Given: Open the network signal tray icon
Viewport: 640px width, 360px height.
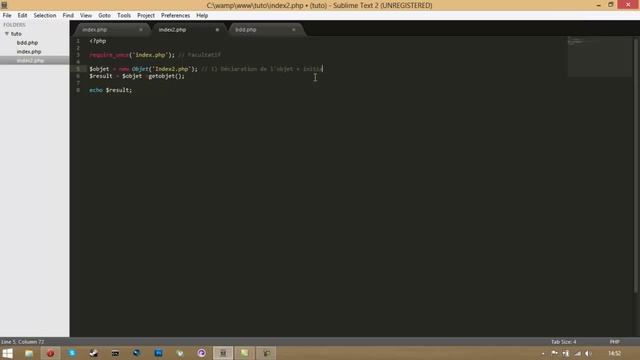Looking at the screenshot, I should point(577,353).
